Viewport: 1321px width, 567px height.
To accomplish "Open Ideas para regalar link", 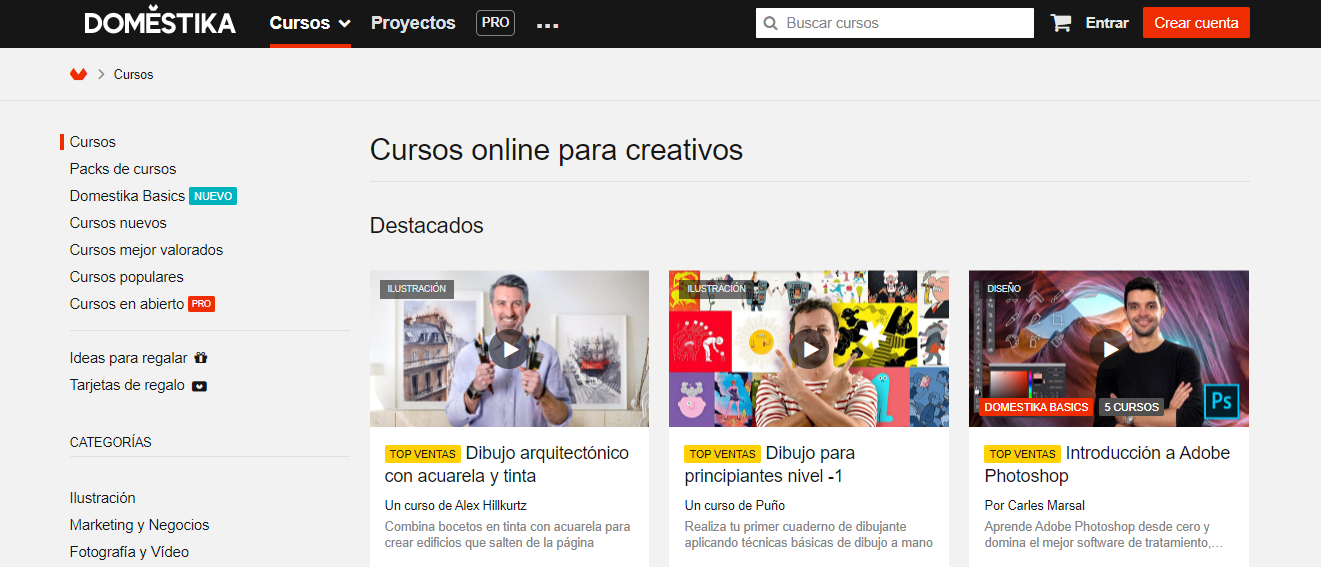I will point(129,358).
